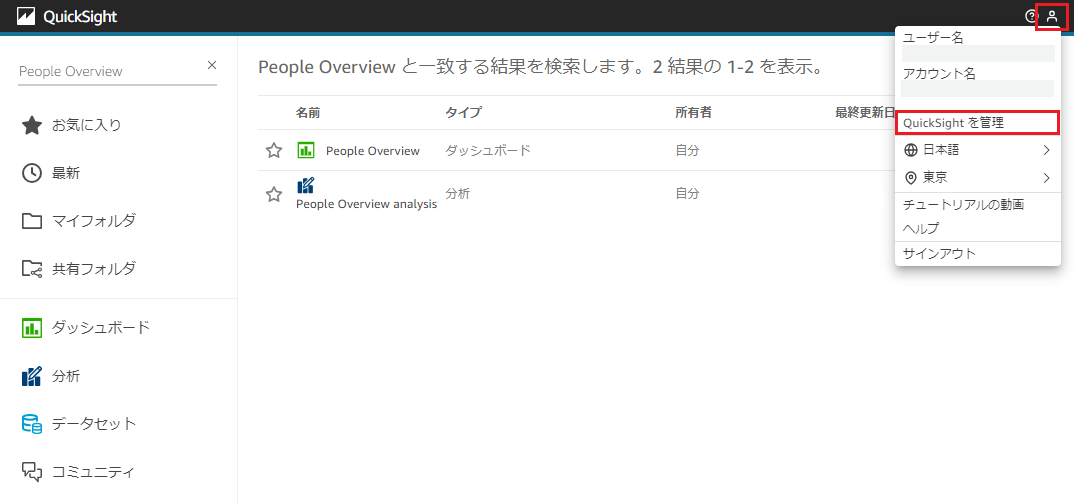1074x503 pixels.
Task: Click the dataset database icon in sidebar
Action: (32, 424)
